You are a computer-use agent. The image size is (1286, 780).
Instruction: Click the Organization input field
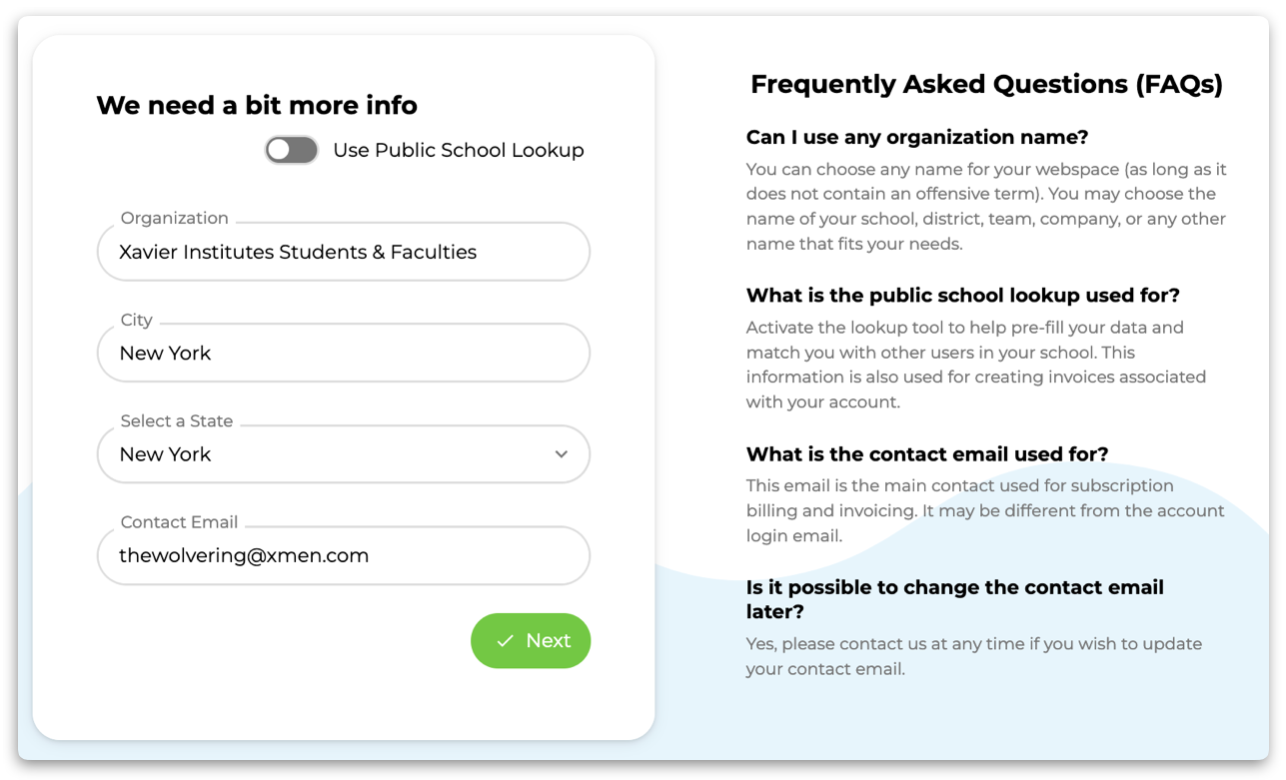[343, 252]
